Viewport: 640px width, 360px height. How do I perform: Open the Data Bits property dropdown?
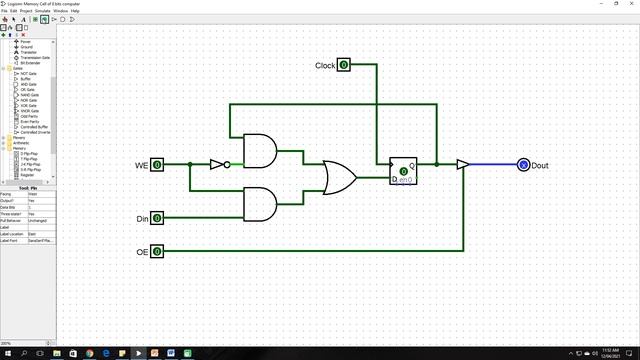tap(42, 207)
